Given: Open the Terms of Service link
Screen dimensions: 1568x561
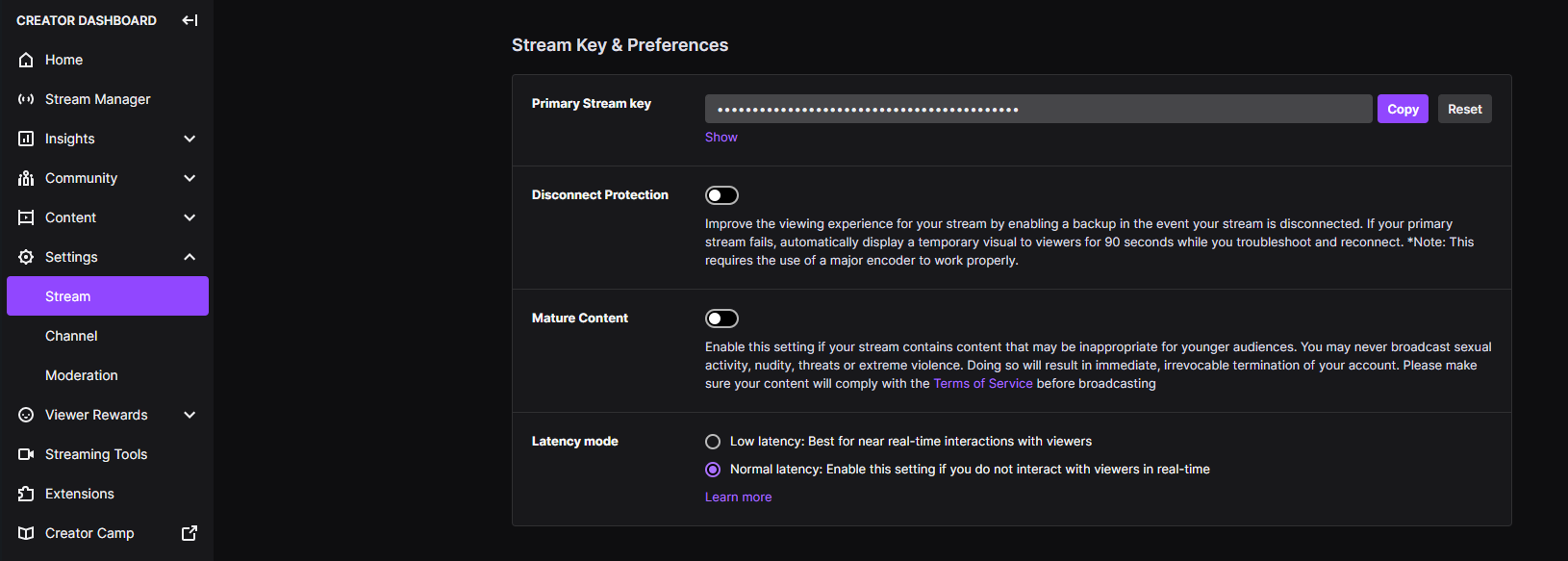Looking at the screenshot, I should [x=982, y=384].
